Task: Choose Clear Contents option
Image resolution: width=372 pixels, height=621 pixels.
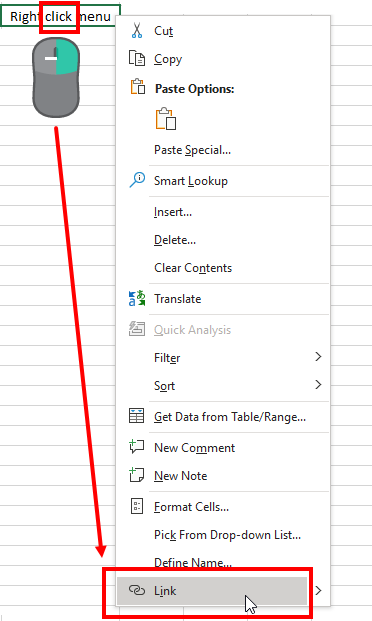Action: [x=193, y=268]
